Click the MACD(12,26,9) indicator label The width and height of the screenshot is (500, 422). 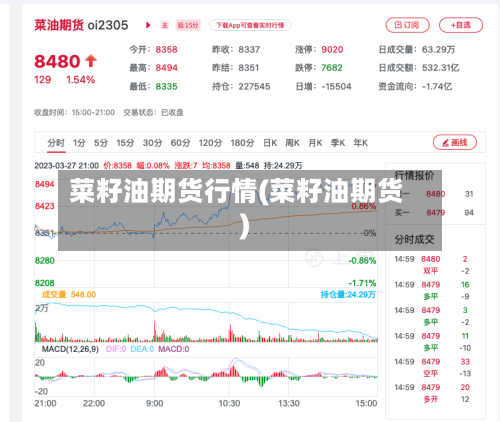pos(70,349)
